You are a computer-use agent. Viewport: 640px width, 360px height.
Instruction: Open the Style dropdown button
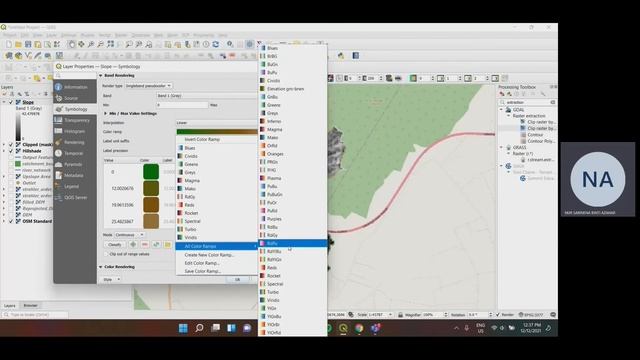[111, 279]
